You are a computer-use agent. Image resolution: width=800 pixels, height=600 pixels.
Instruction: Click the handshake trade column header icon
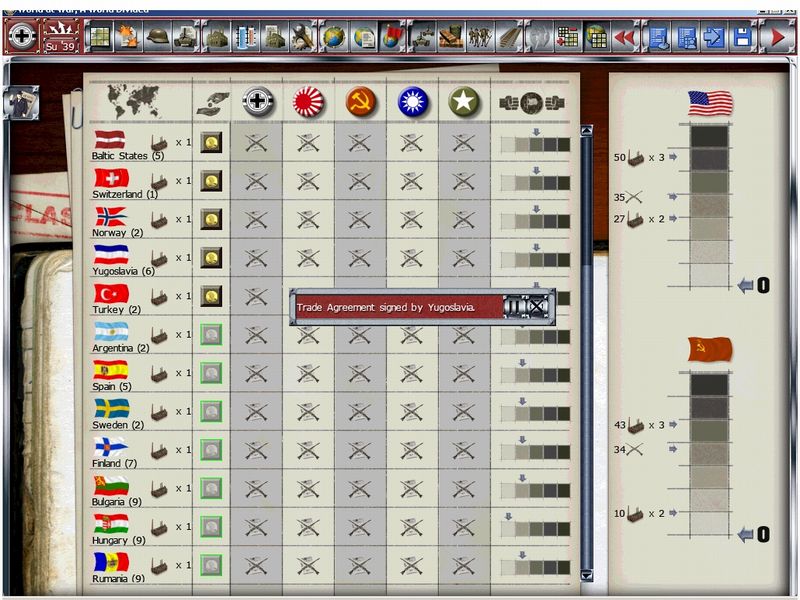click(x=212, y=103)
